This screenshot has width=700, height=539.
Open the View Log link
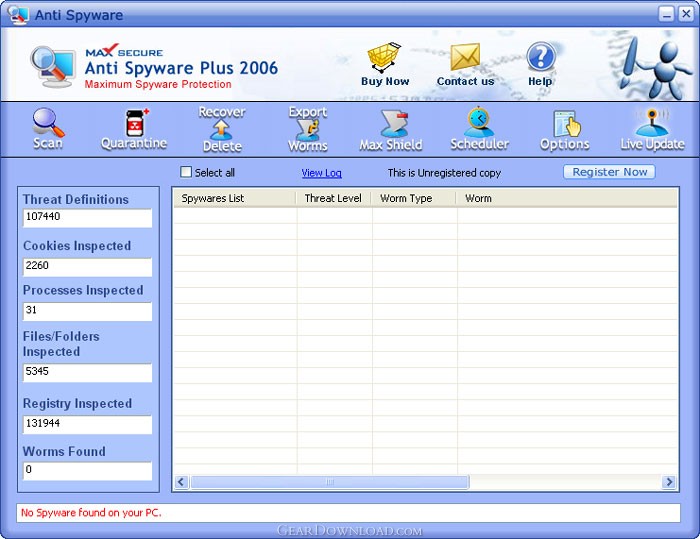coord(321,173)
